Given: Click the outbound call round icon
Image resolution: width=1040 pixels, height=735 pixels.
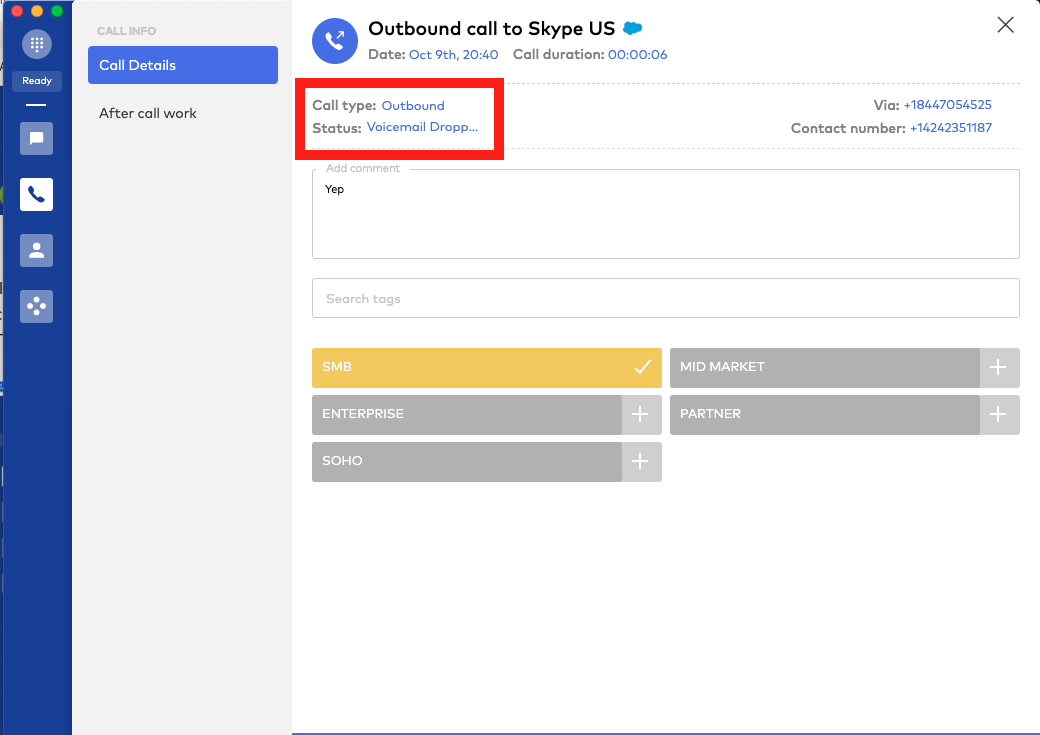Looking at the screenshot, I should [x=335, y=41].
